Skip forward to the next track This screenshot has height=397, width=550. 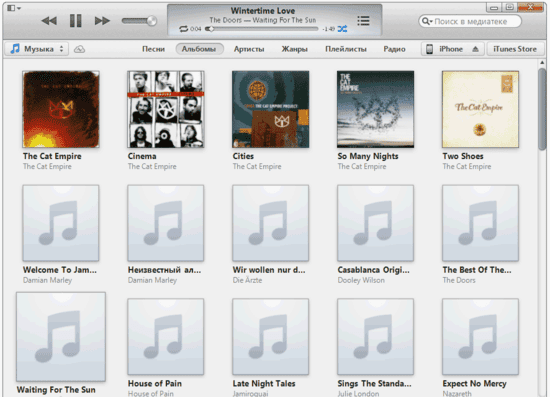pyautogui.click(x=102, y=21)
